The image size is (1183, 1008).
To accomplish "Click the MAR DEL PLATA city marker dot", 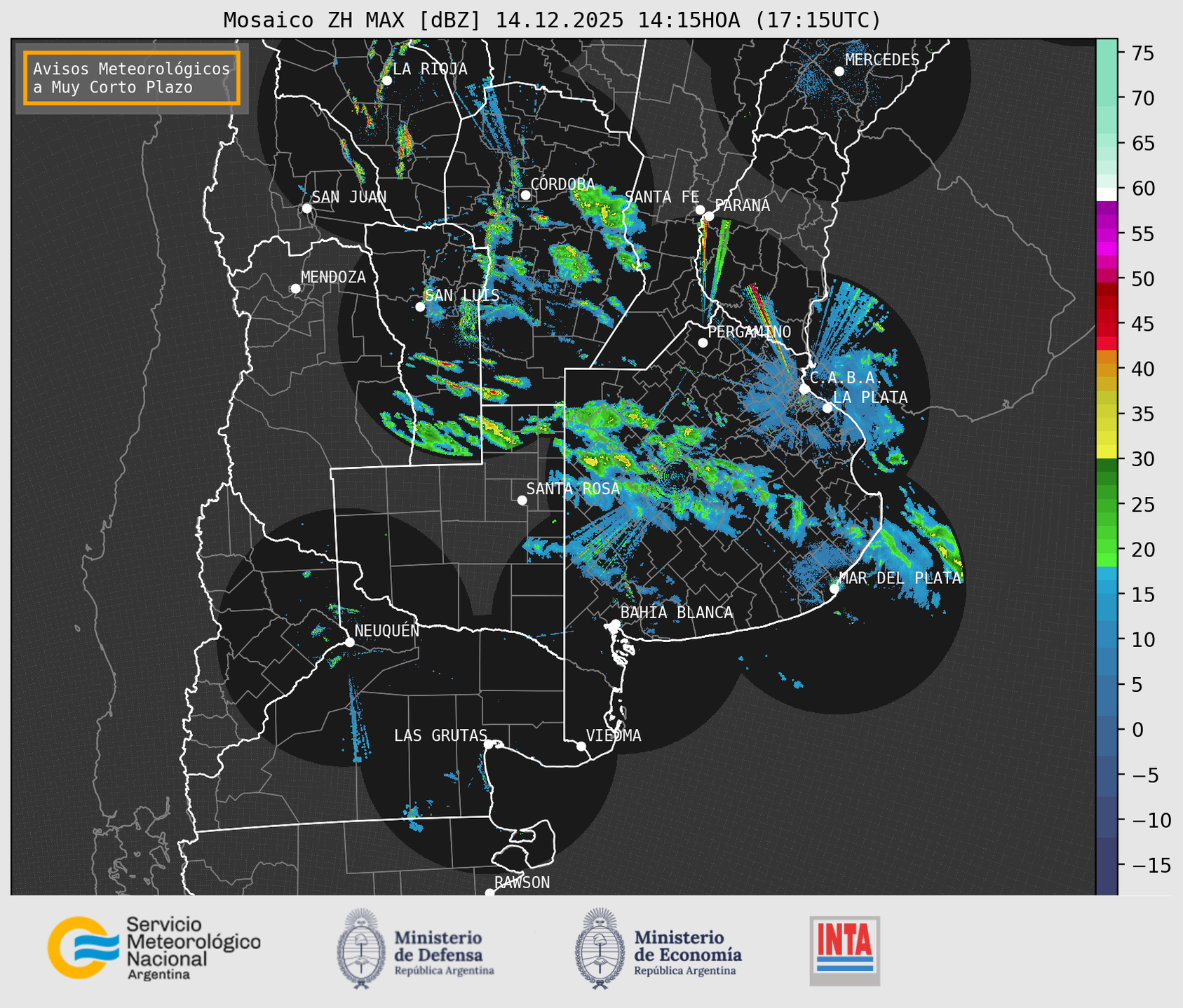I will click(834, 589).
